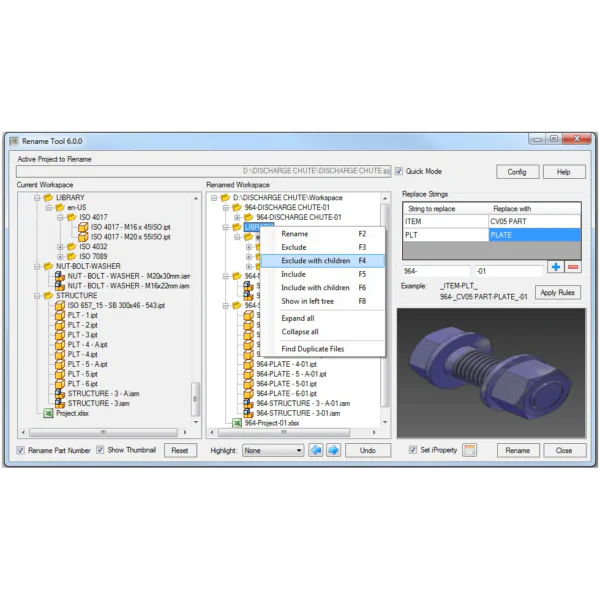
Task: Click the 964-PLATE - 6-01.ipt part icon
Action: pos(248,393)
